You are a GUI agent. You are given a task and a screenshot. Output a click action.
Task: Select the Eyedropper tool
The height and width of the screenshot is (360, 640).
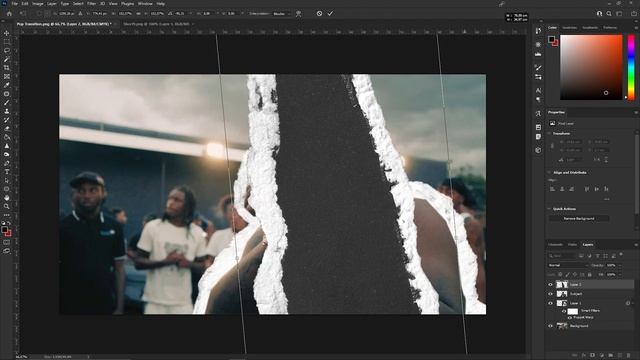point(7,85)
